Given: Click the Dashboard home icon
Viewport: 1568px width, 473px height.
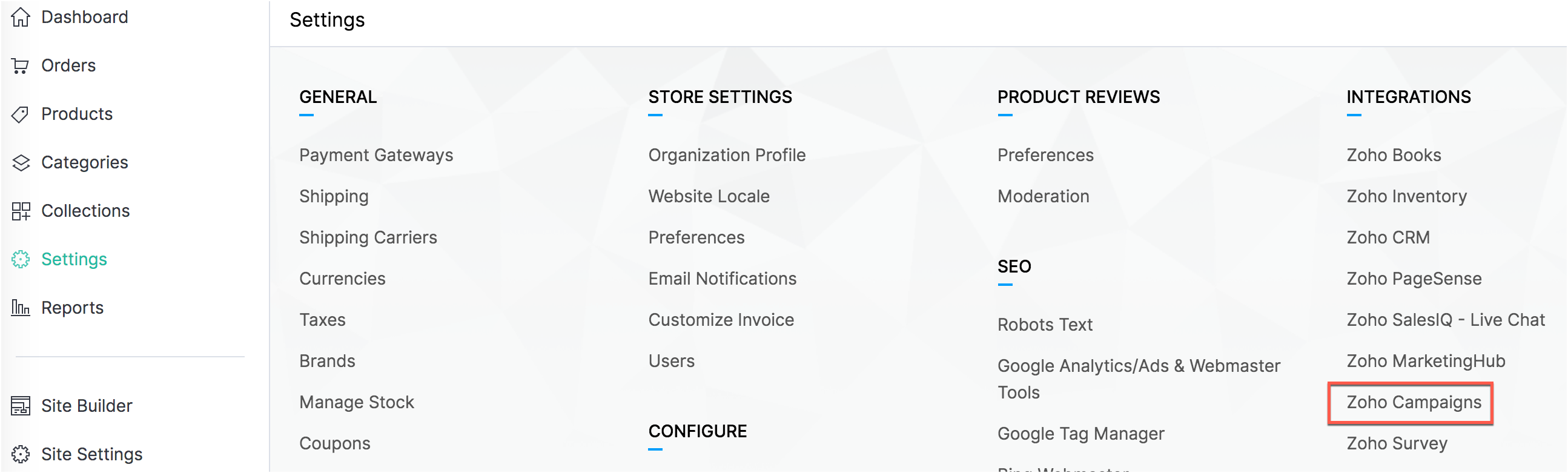Looking at the screenshot, I should [21, 17].
